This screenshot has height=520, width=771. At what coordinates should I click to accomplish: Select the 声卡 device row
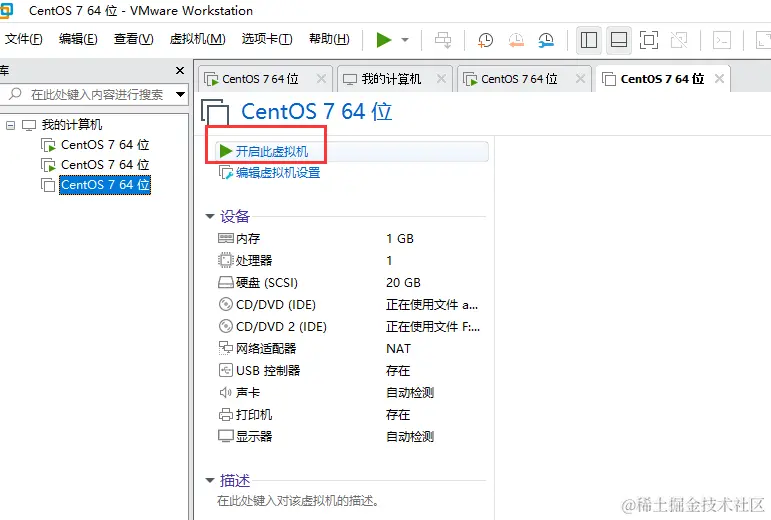(350, 393)
